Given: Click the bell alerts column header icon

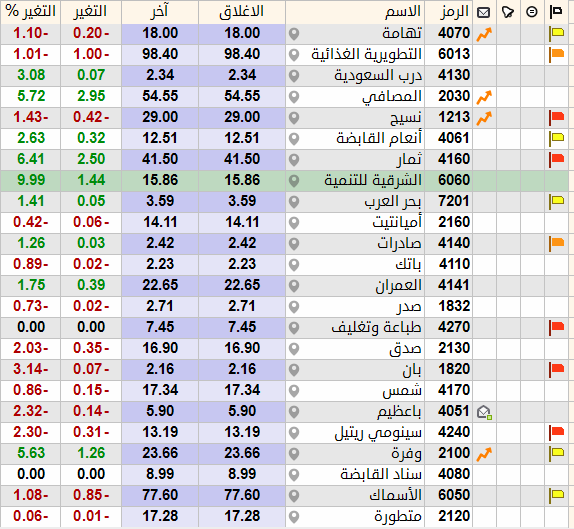Looking at the screenshot, I should 508,12.
